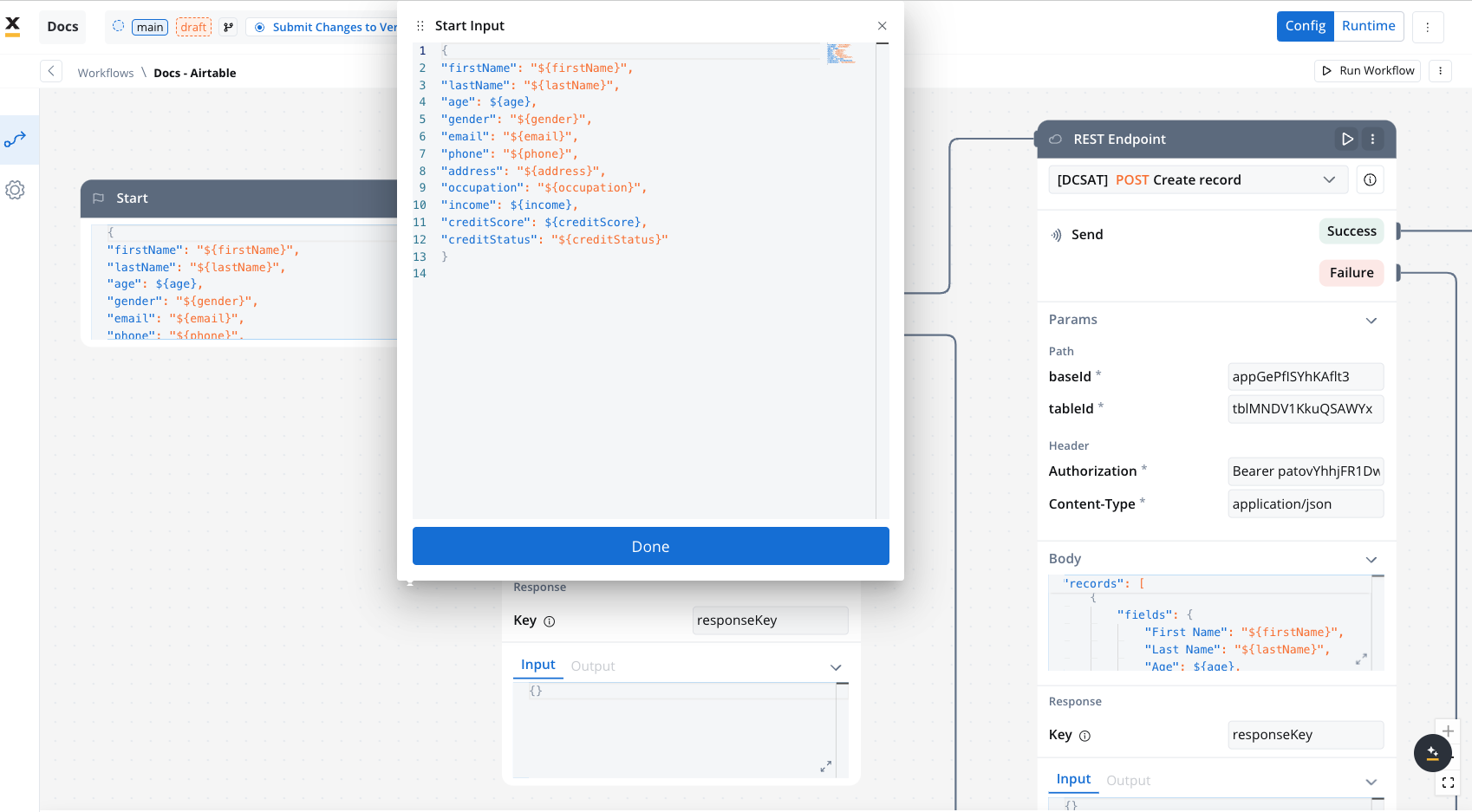Select Output tab in middle node
The image size is (1472, 812).
coord(593,666)
